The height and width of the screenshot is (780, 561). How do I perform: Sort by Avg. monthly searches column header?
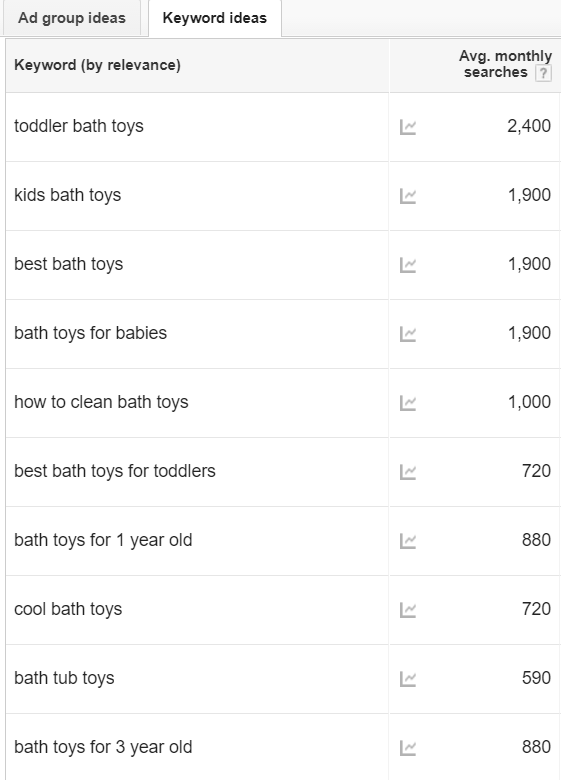coord(505,64)
